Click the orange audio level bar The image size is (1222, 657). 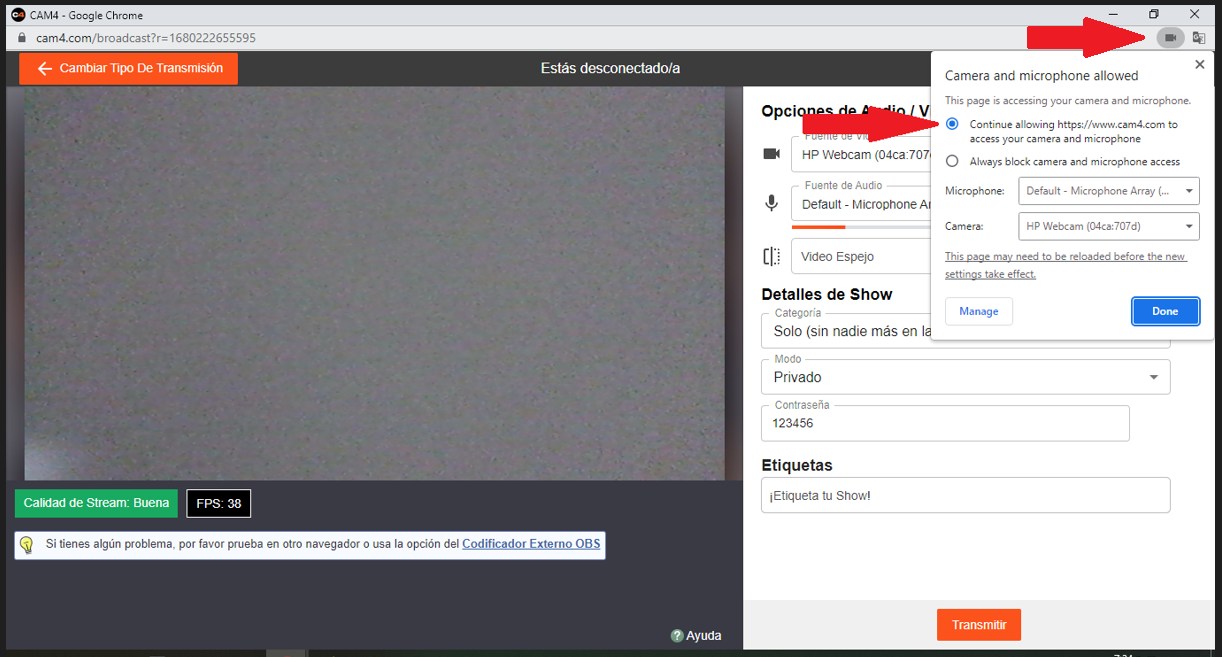point(818,227)
